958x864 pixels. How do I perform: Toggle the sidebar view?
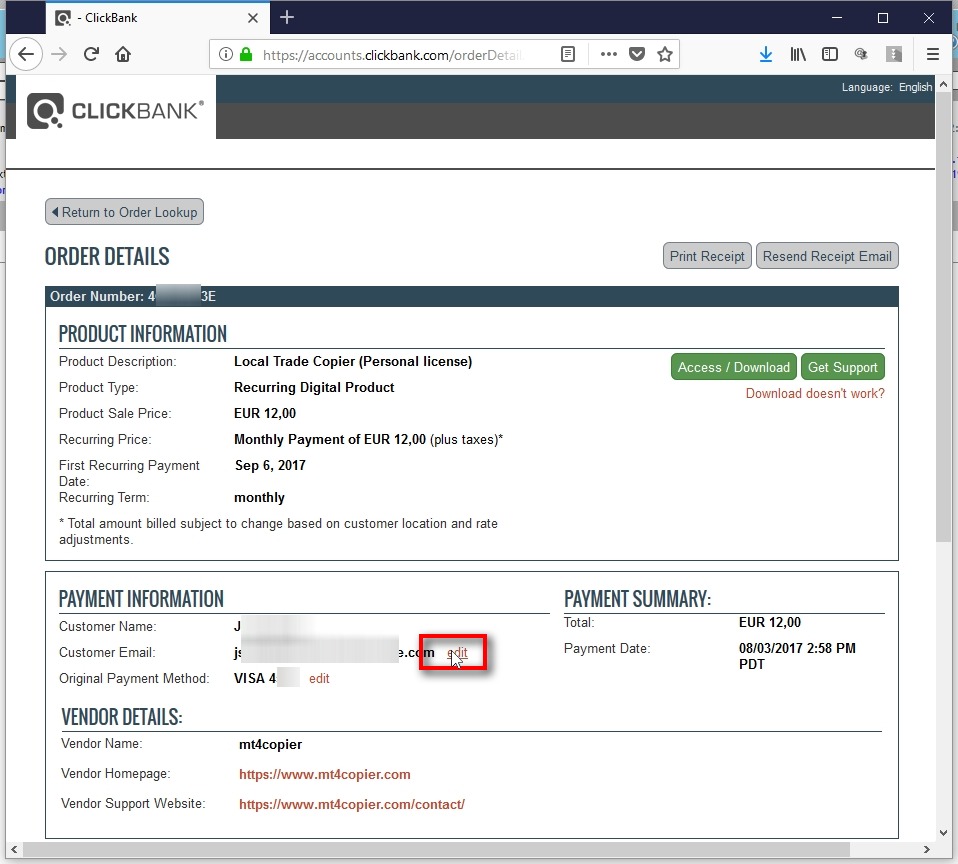pos(830,54)
